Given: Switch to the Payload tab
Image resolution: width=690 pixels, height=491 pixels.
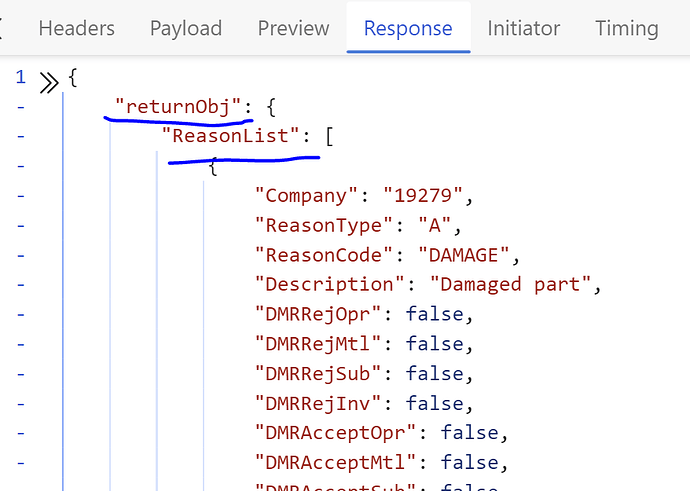Looking at the screenshot, I should [185, 28].
